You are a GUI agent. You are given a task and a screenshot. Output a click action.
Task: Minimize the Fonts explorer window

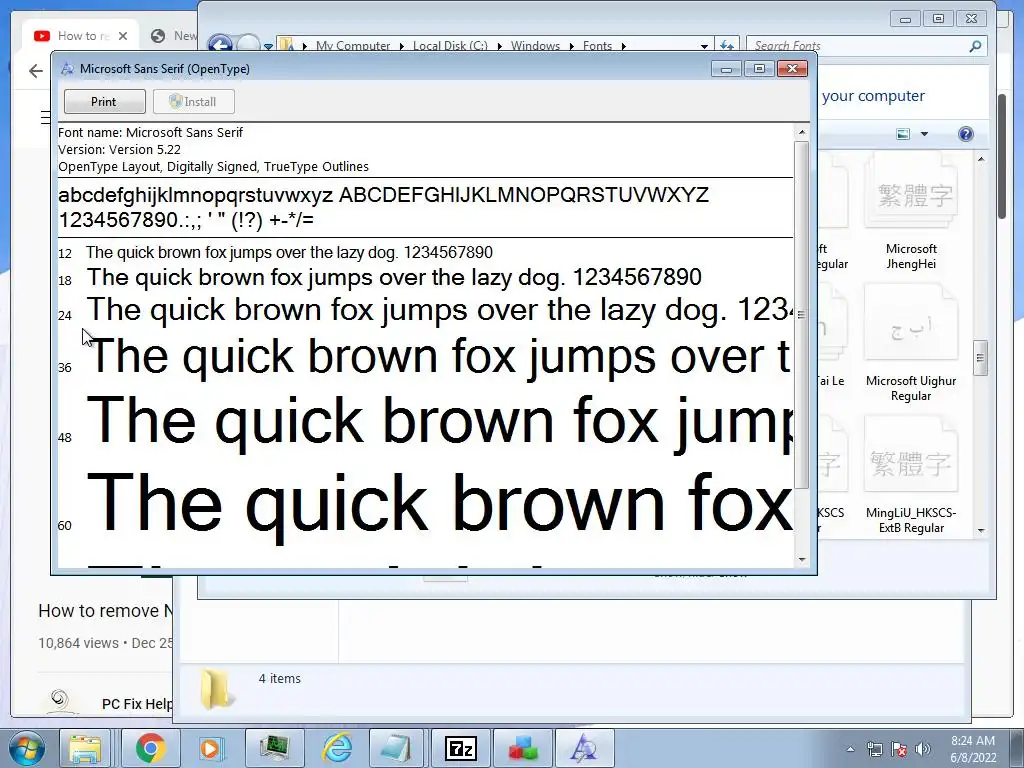pos(904,19)
